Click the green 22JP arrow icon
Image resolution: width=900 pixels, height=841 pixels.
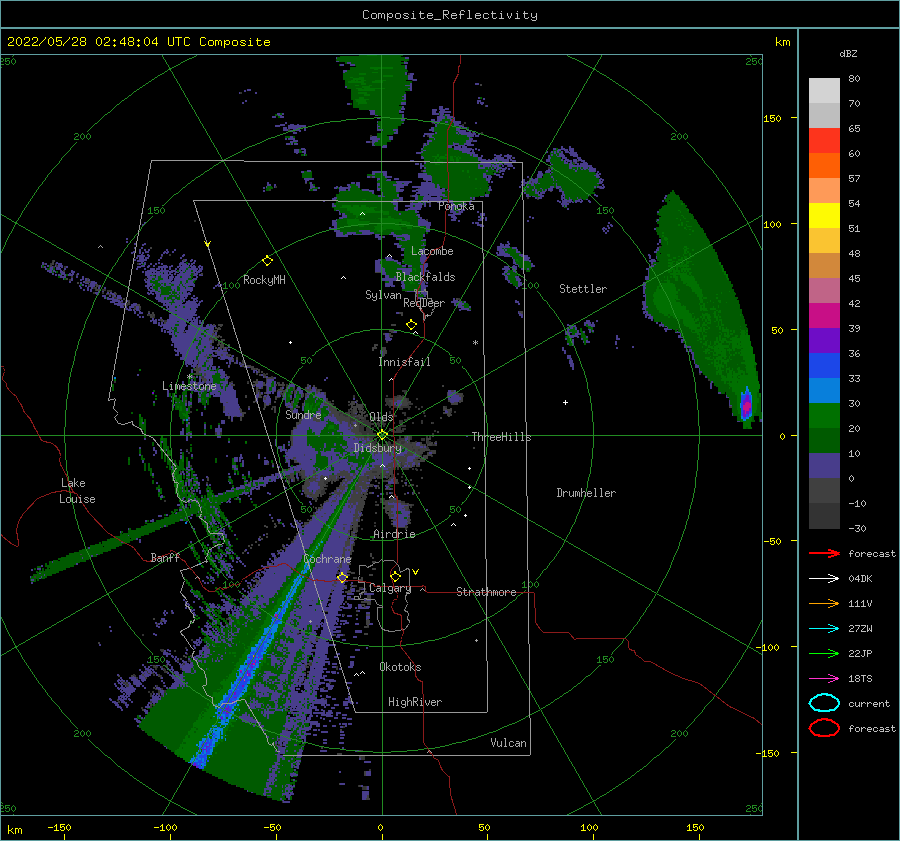(x=824, y=653)
